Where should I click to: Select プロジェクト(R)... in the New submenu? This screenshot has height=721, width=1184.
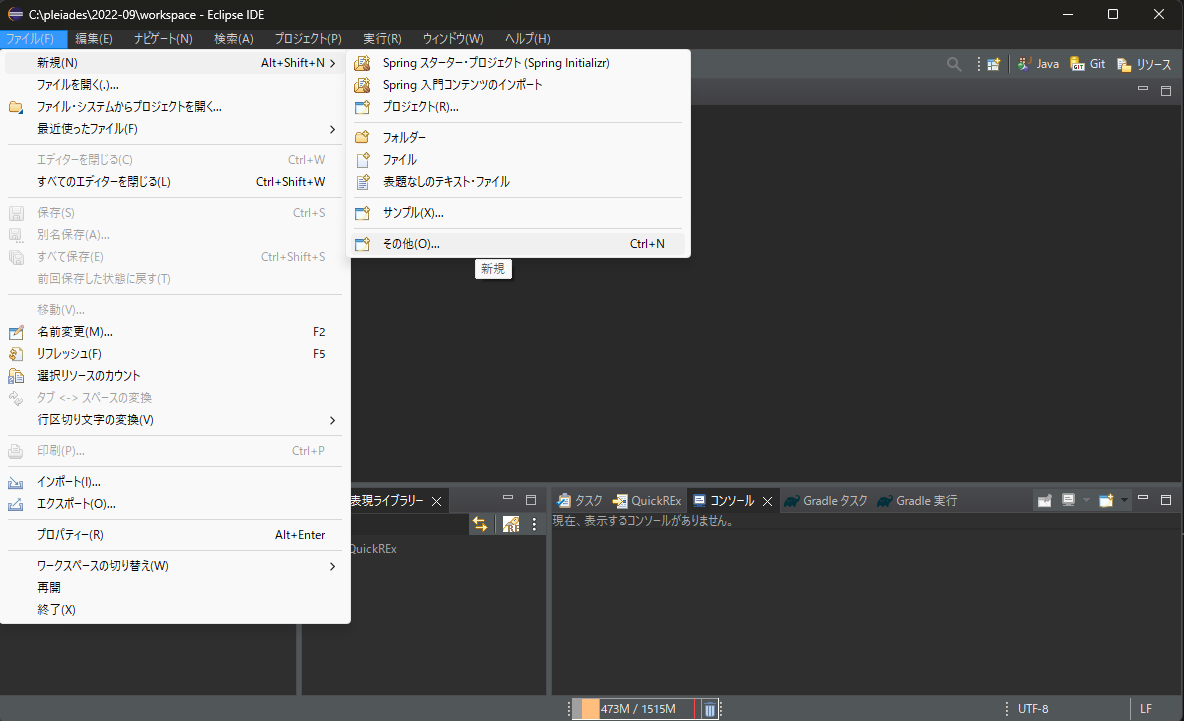[x=519, y=107]
